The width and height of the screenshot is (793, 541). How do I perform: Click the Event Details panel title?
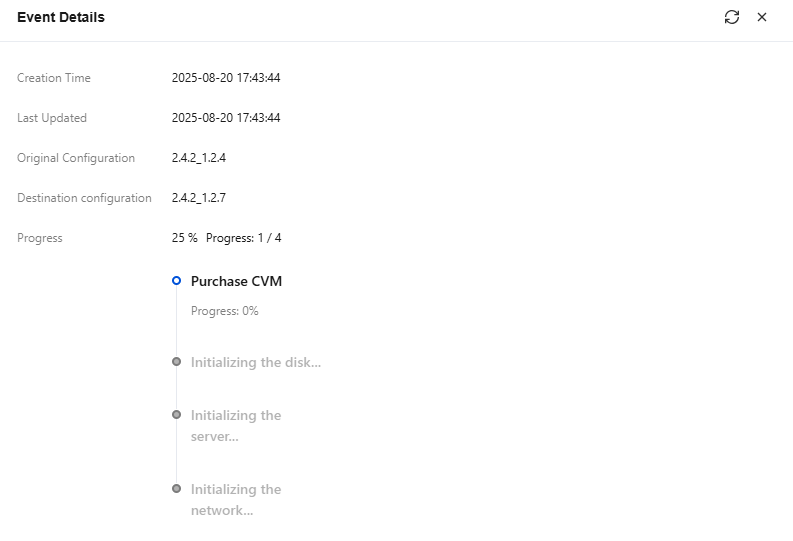(61, 17)
